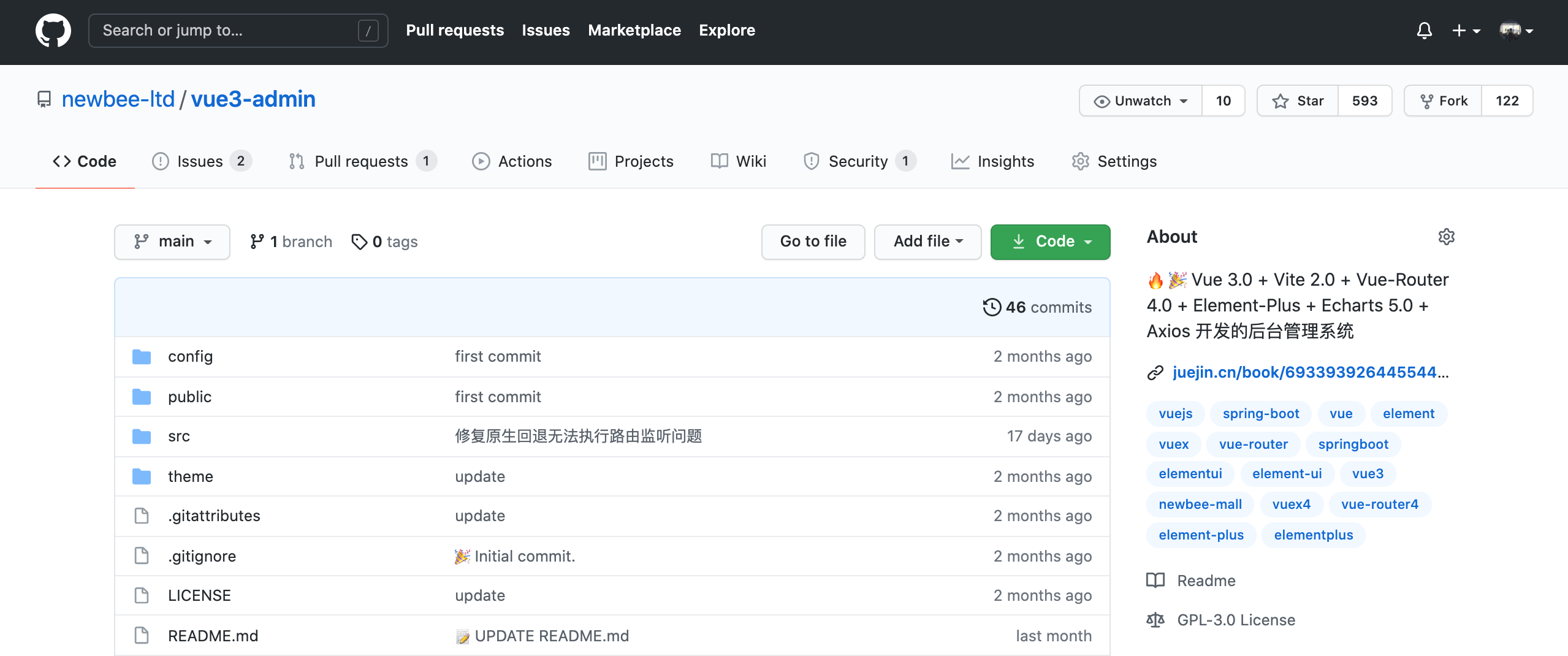Open the plus create-new menu

point(1466,31)
